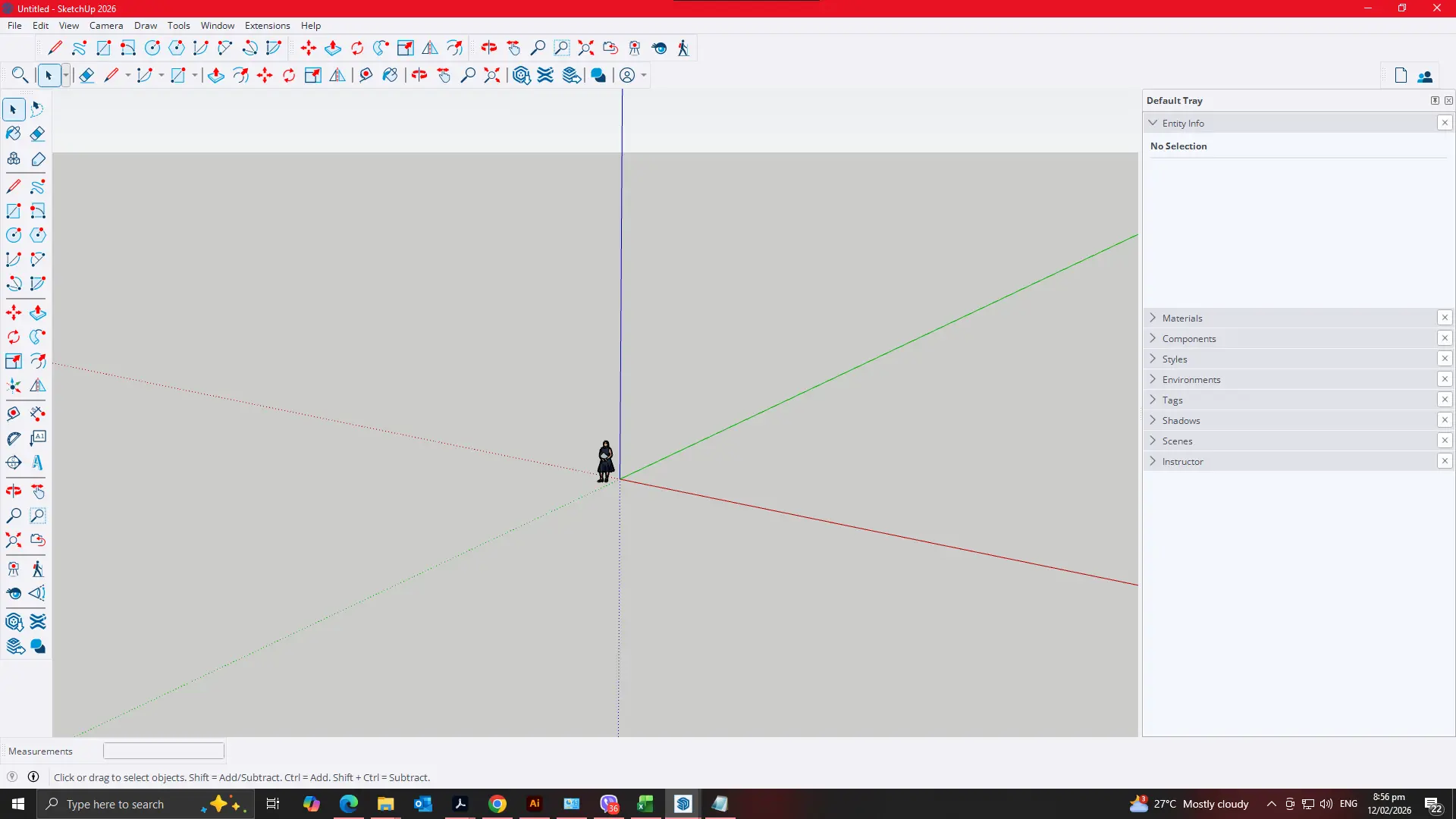Click the Orbit tool in top toolbar

click(489, 48)
